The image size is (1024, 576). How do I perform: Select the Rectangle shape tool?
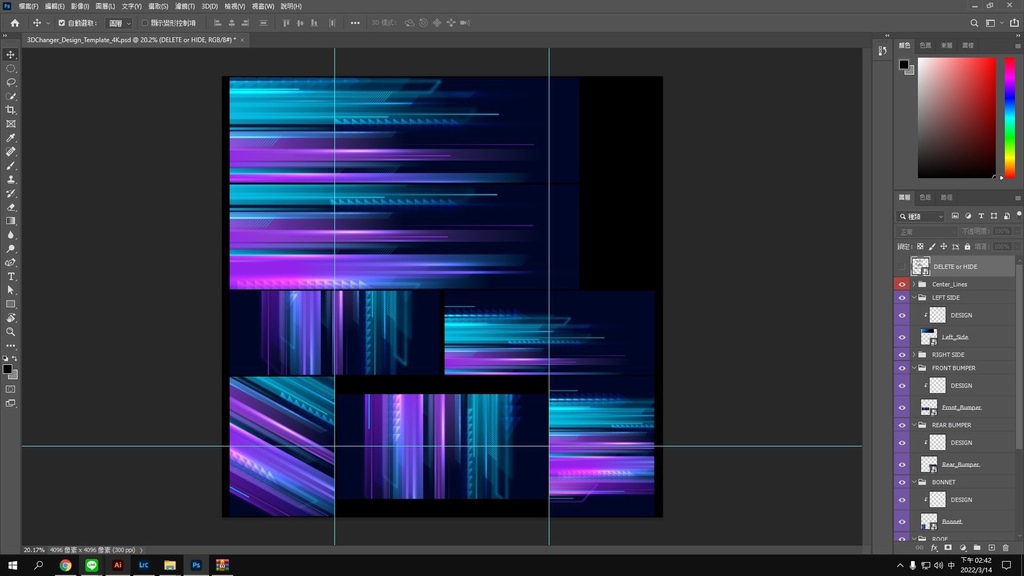11,304
